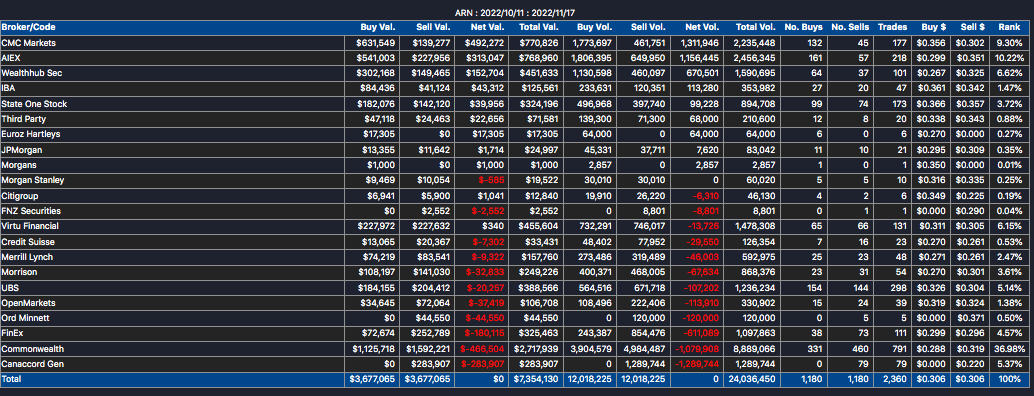Click the ARN date range title
This screenshot has height=396, width=1034.
coord(515,13)
